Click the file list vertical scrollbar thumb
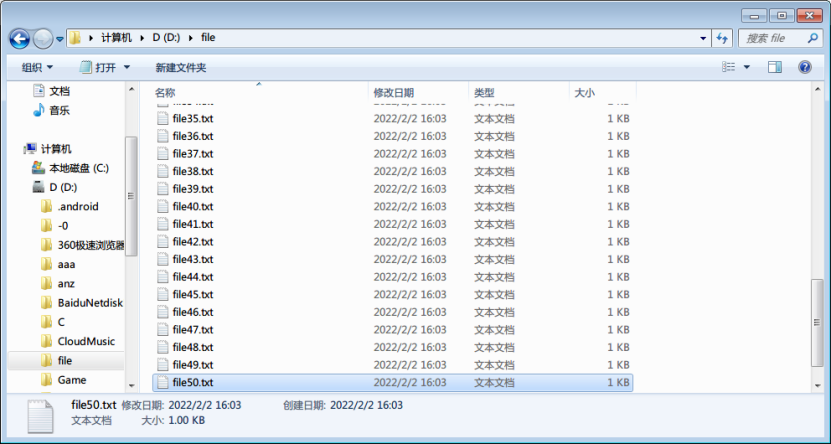Screen dimensions: 831x444 pyautogui.click(x=817, y=322)
